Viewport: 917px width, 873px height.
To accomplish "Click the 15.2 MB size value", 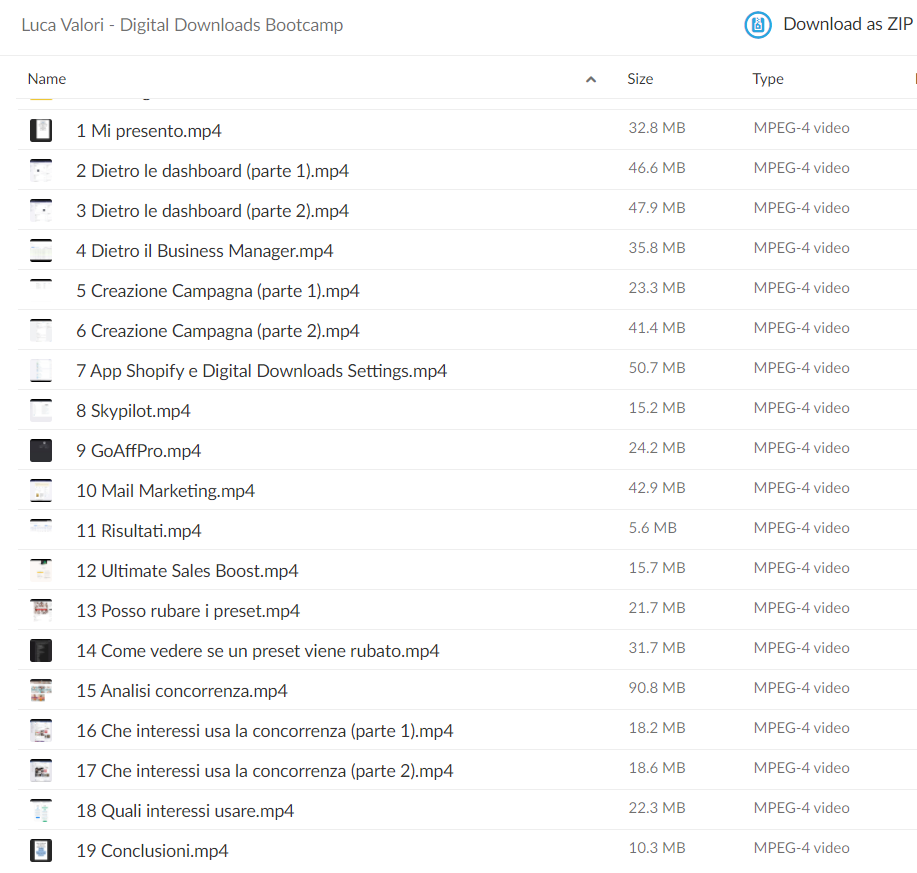I will [657, 408].
